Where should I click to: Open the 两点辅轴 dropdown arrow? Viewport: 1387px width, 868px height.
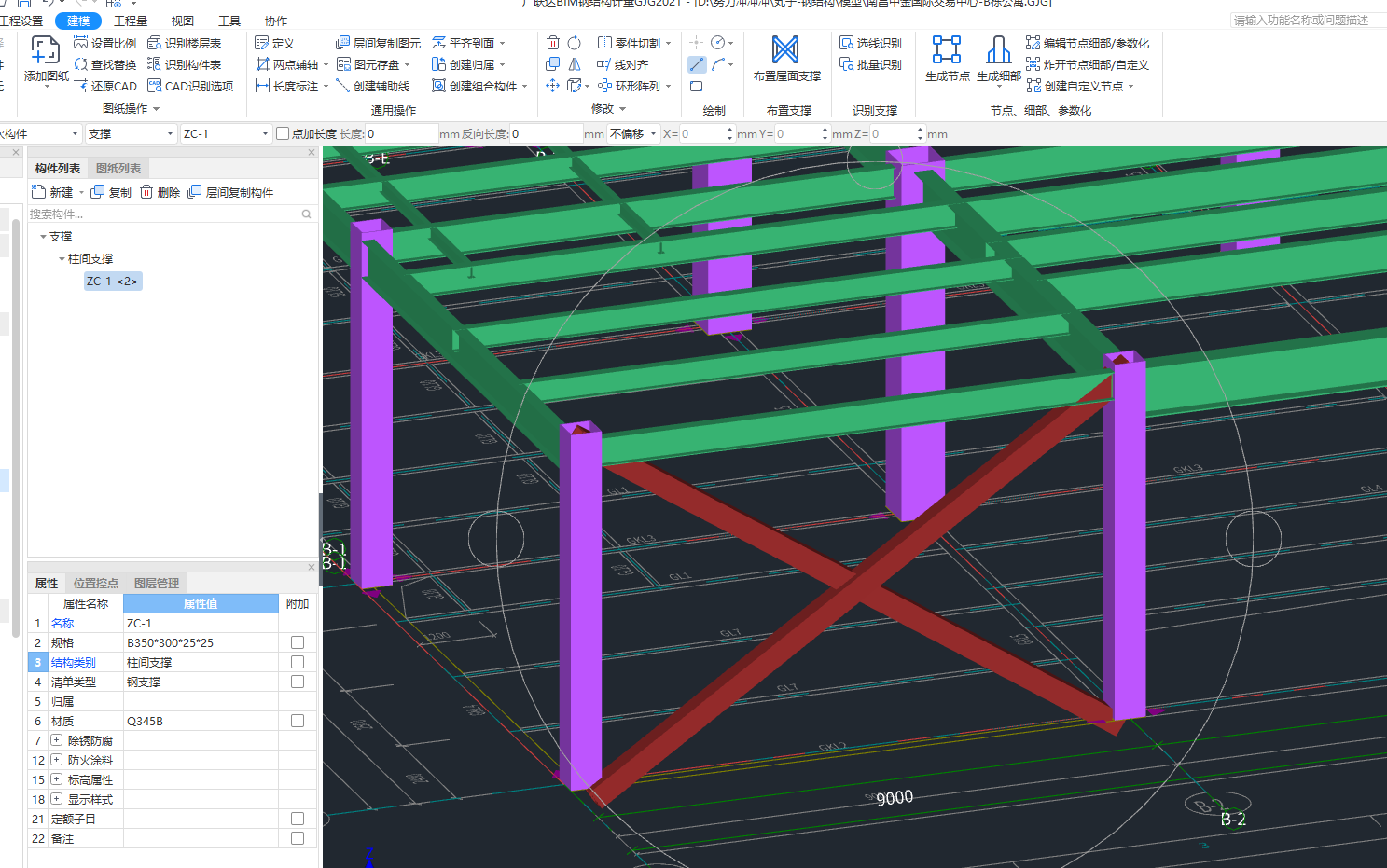[x=326, y=64]
